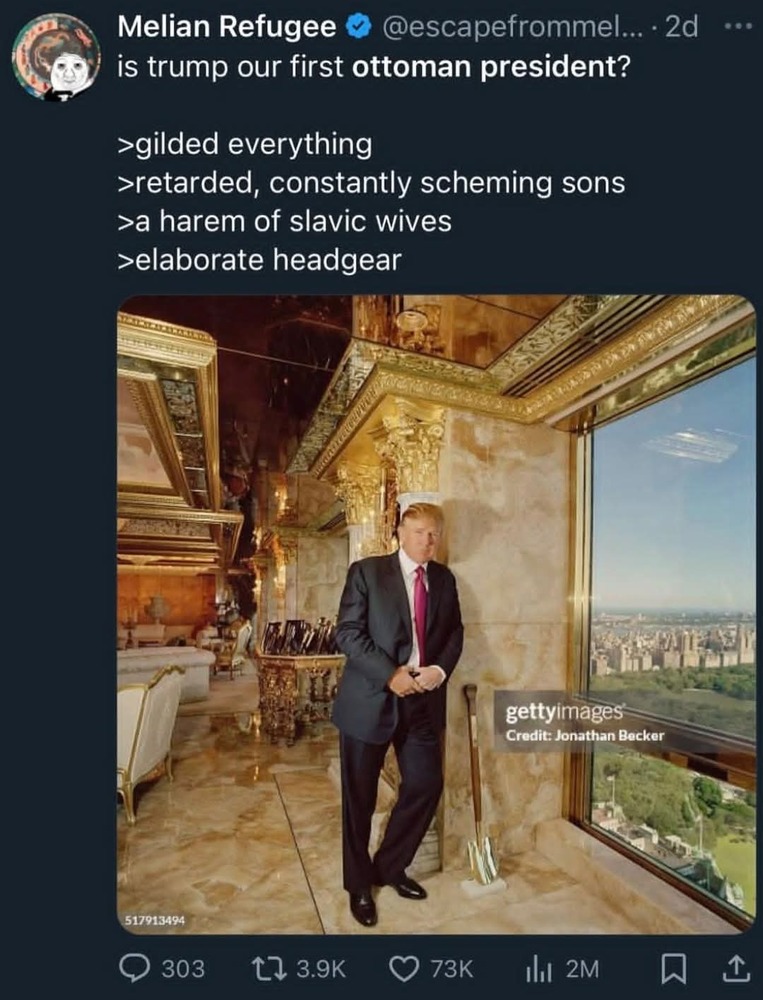Like the post with the heart icon
The height and width of the screenshot is (1000, 763).
405,967
